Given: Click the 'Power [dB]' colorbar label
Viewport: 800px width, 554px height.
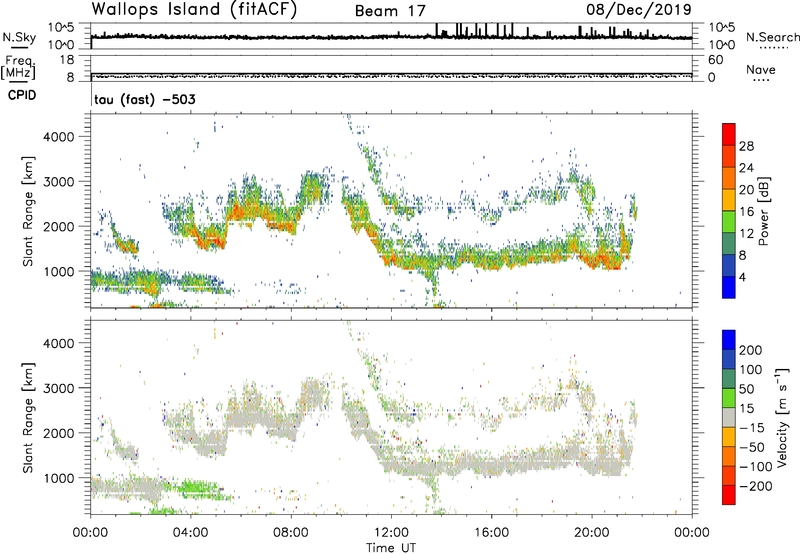Looking at the screenshot, I should (763, 211).
